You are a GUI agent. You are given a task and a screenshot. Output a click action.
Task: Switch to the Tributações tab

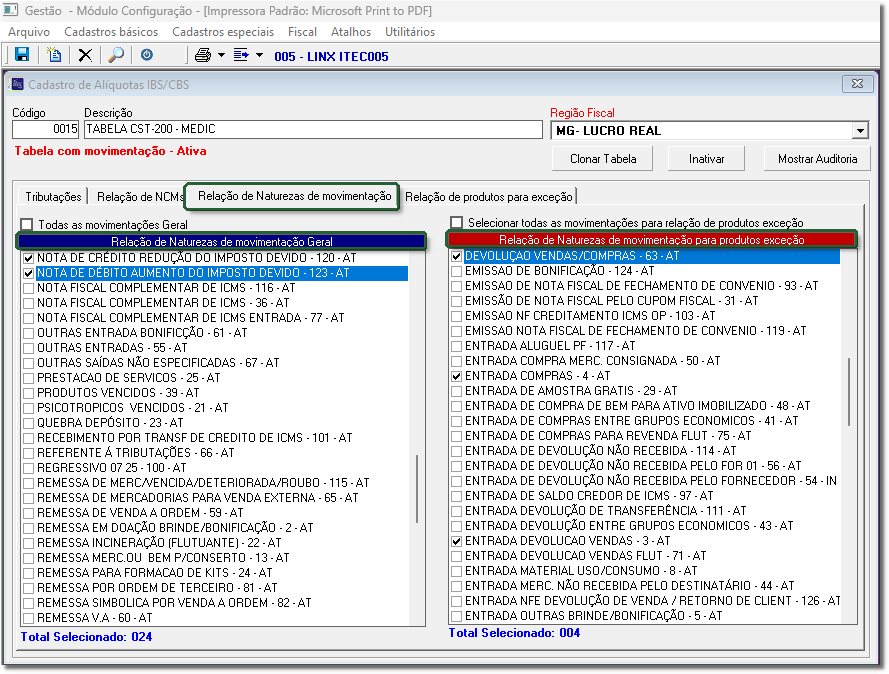tap(54, 197)
